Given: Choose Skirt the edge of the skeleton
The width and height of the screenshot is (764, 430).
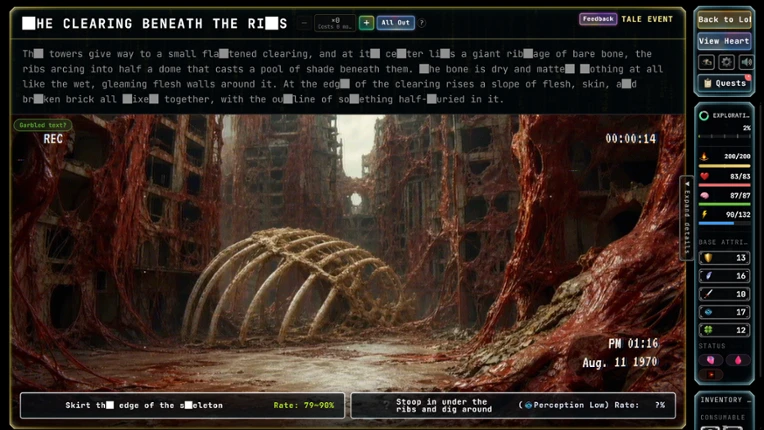Looking at the screenshot, I should click(182, 405).
